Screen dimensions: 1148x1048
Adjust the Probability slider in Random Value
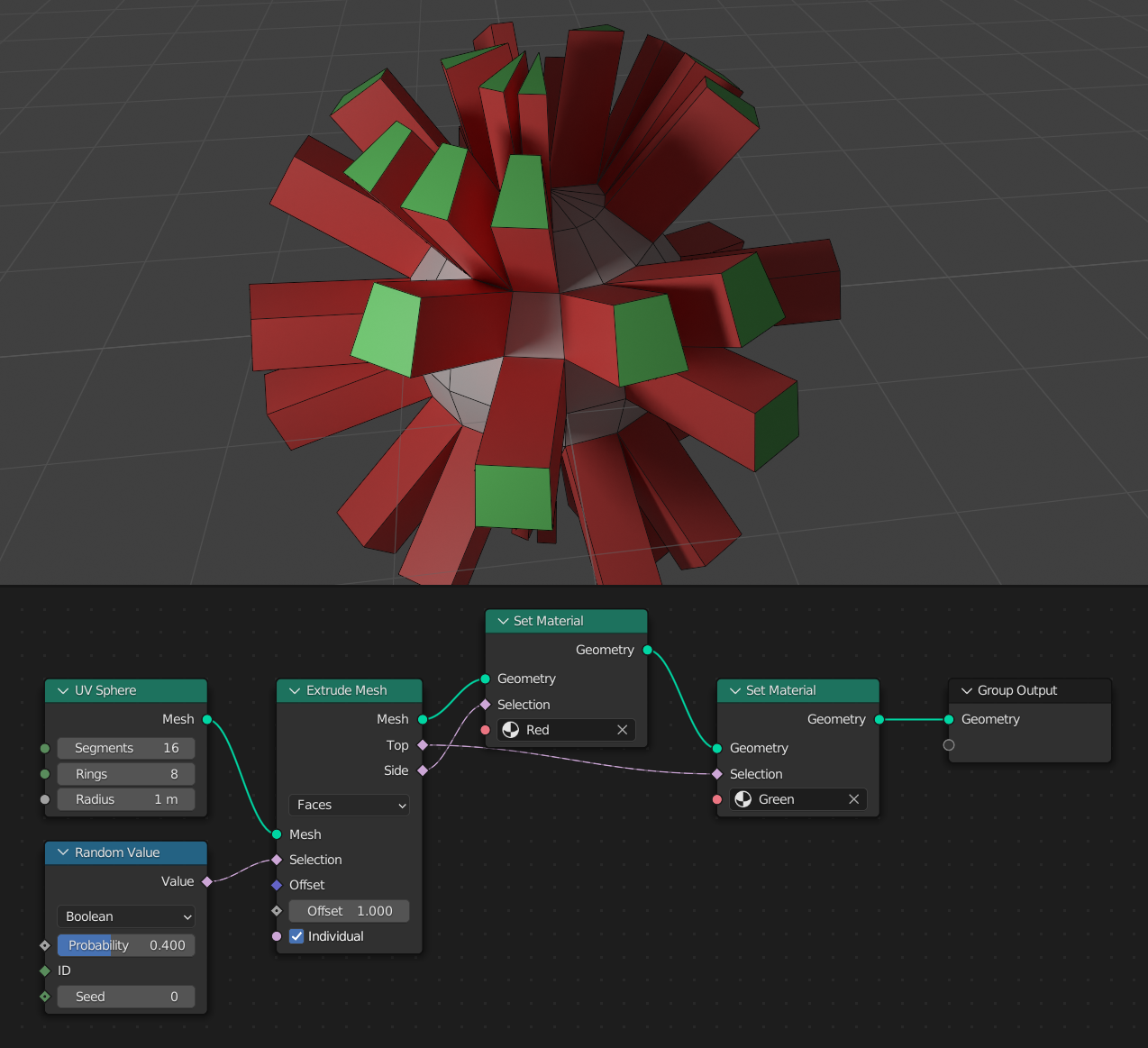click(125, 945)
